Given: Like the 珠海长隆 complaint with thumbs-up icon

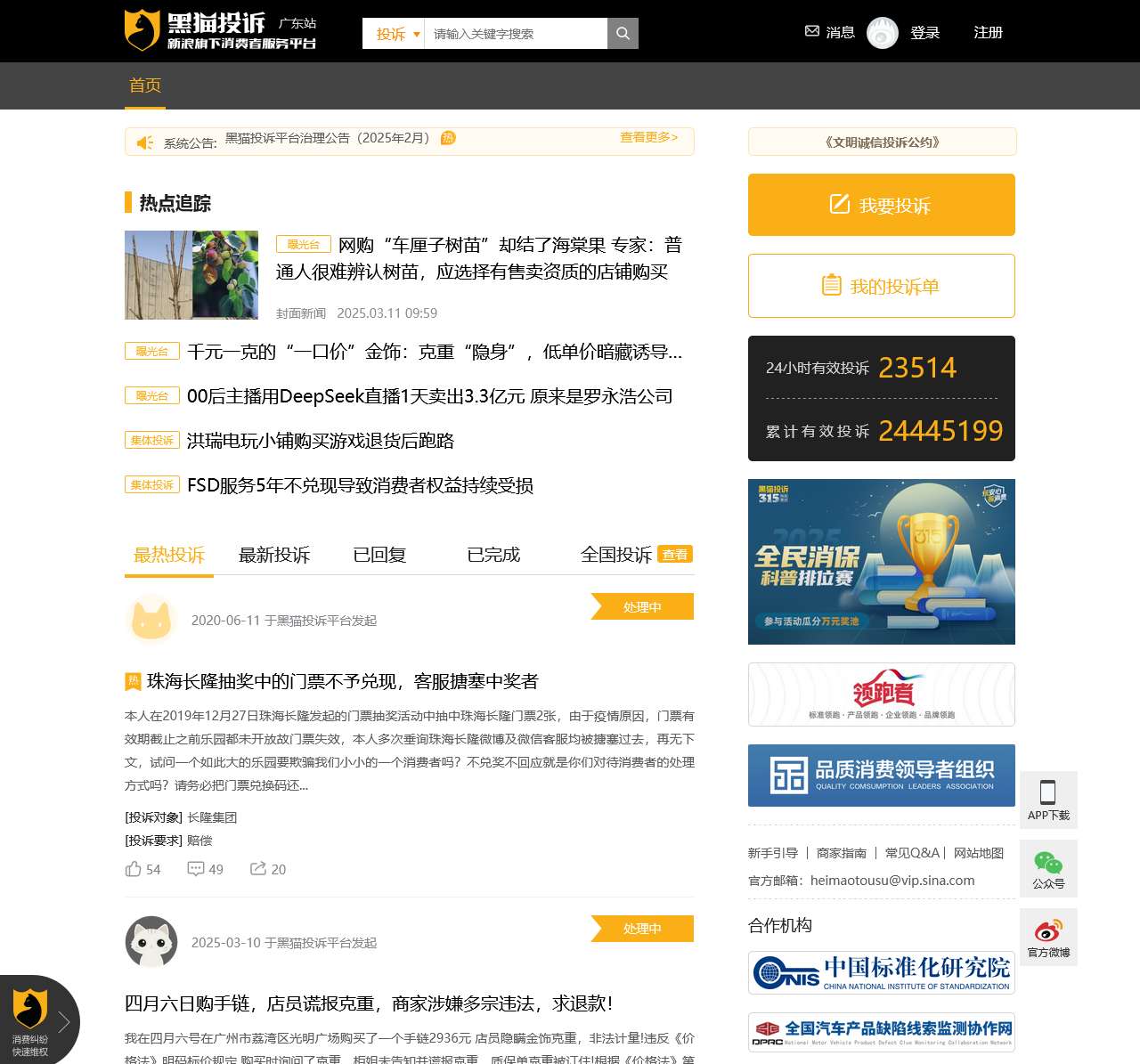Looking at the screenshot, I should pyautogui.click(x=134, y=868).
